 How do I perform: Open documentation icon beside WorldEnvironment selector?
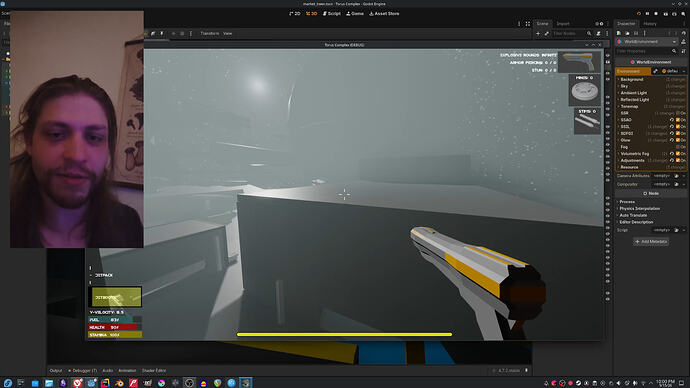pyautogui.click(x=683, y=42)
